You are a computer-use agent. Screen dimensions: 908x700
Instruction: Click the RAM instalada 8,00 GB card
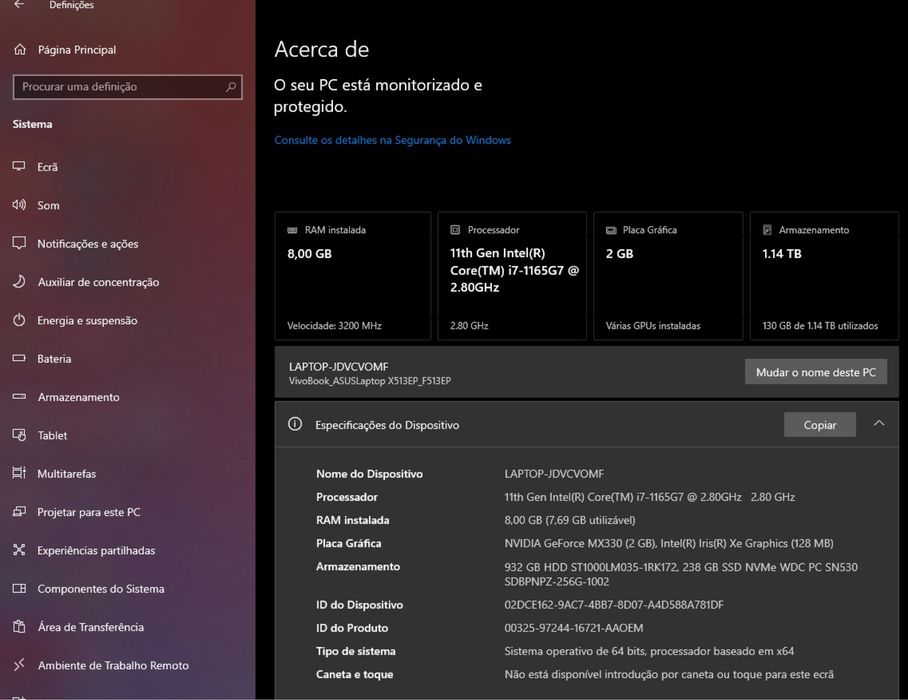pos(353,276)
